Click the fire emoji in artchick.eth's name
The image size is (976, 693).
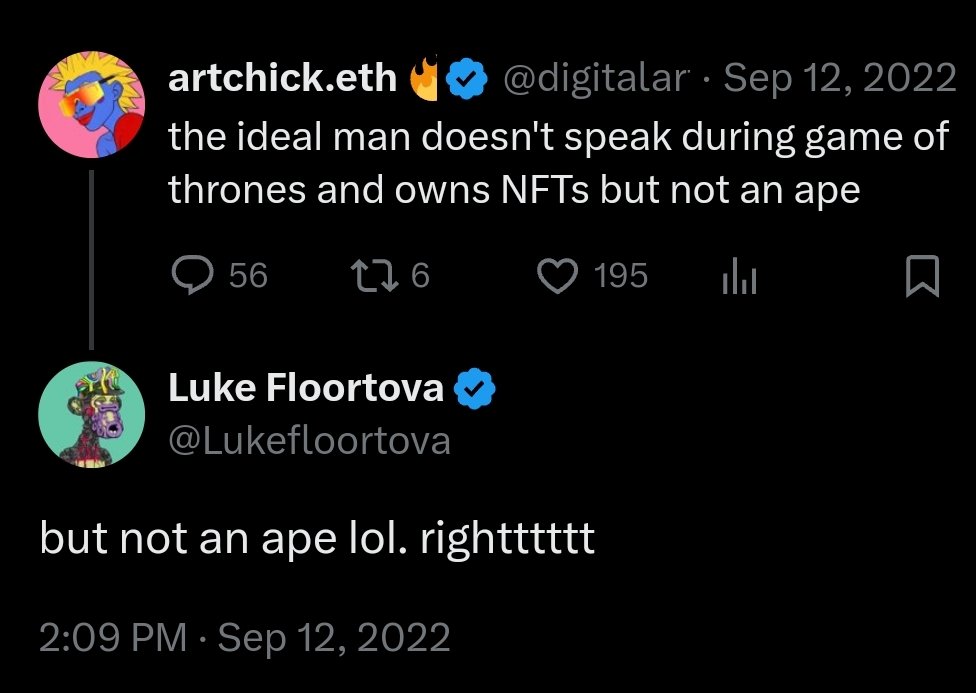(425, 74)
